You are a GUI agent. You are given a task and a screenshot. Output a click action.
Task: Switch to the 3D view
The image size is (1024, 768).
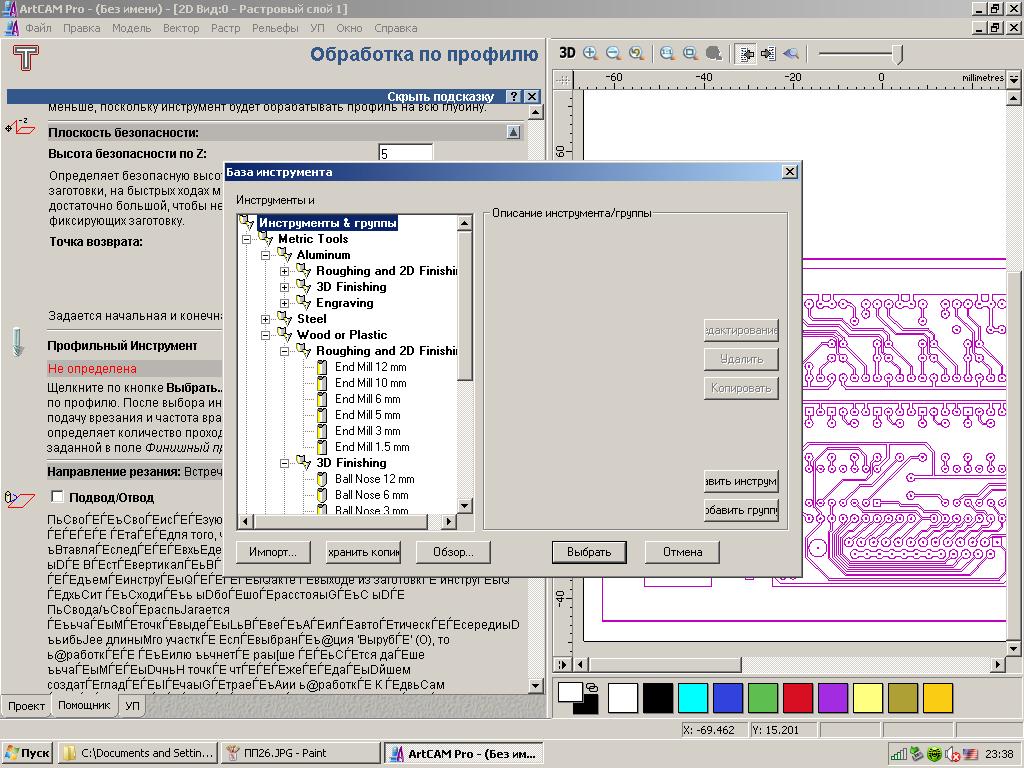[x=567, y=54]
